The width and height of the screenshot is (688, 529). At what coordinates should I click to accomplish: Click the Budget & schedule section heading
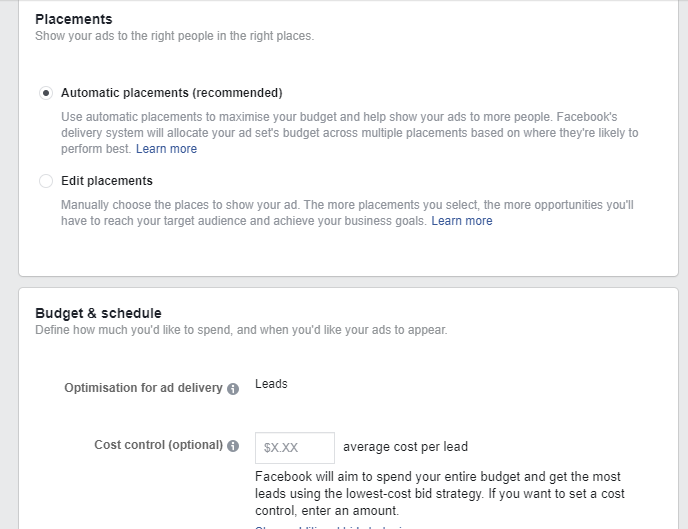pos(98,313)
